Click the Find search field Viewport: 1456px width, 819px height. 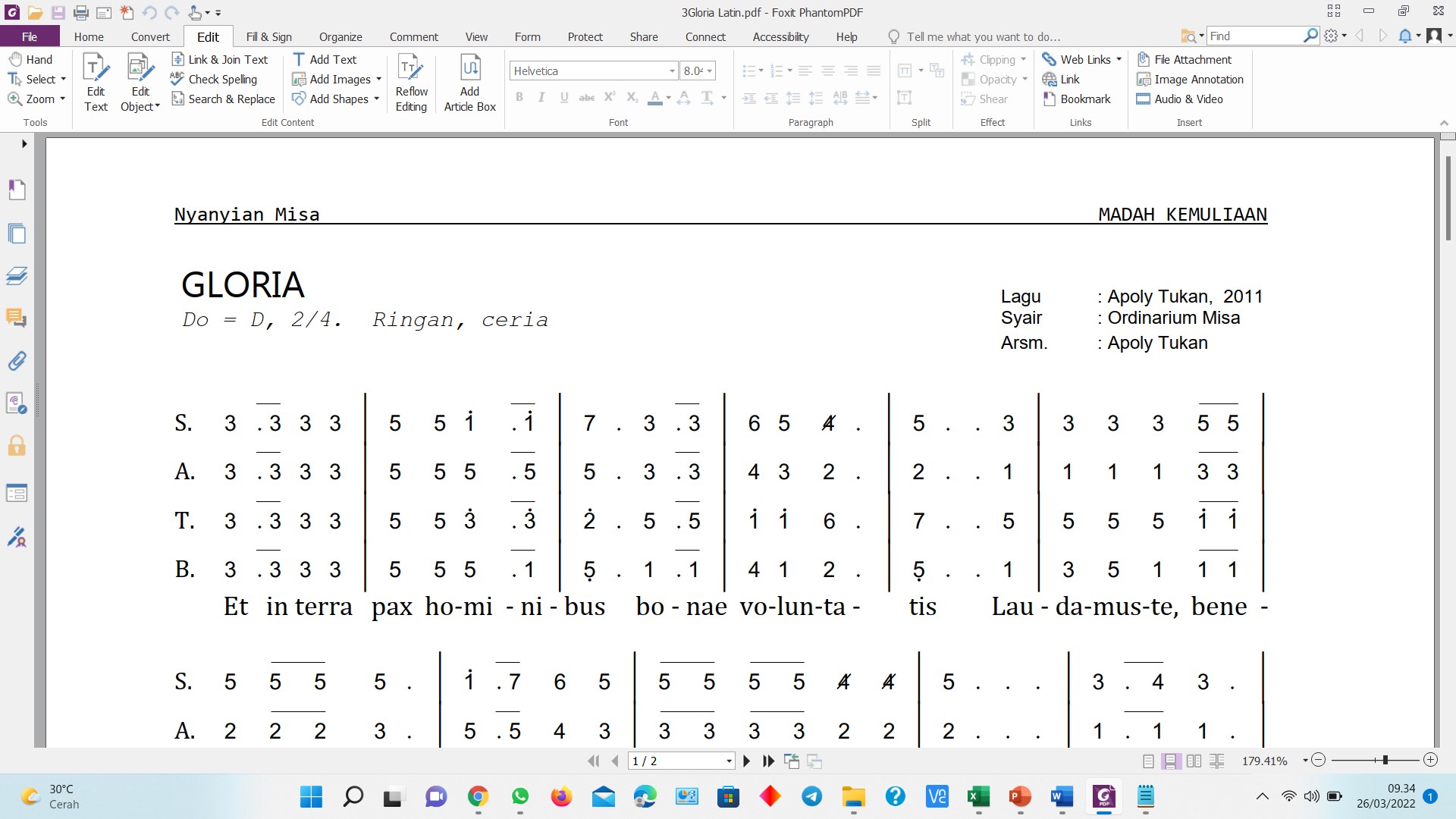pyautogui.click(x=1254, y=36)
